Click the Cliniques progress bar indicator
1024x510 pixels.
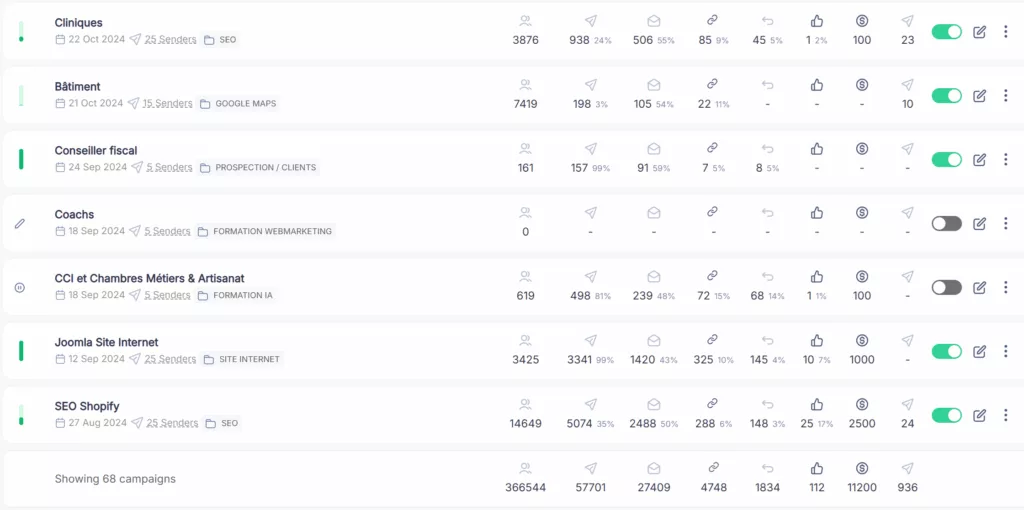click(x=21, y=32)
